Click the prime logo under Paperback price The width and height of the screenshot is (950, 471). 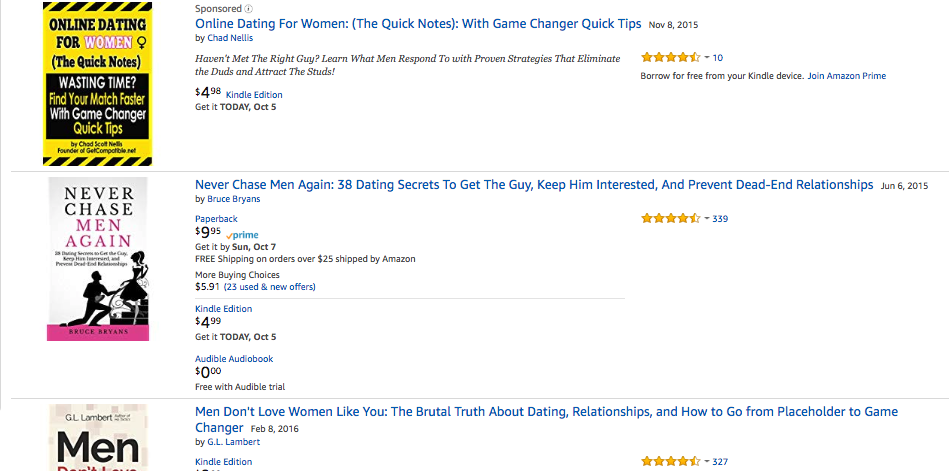point(242,235)
